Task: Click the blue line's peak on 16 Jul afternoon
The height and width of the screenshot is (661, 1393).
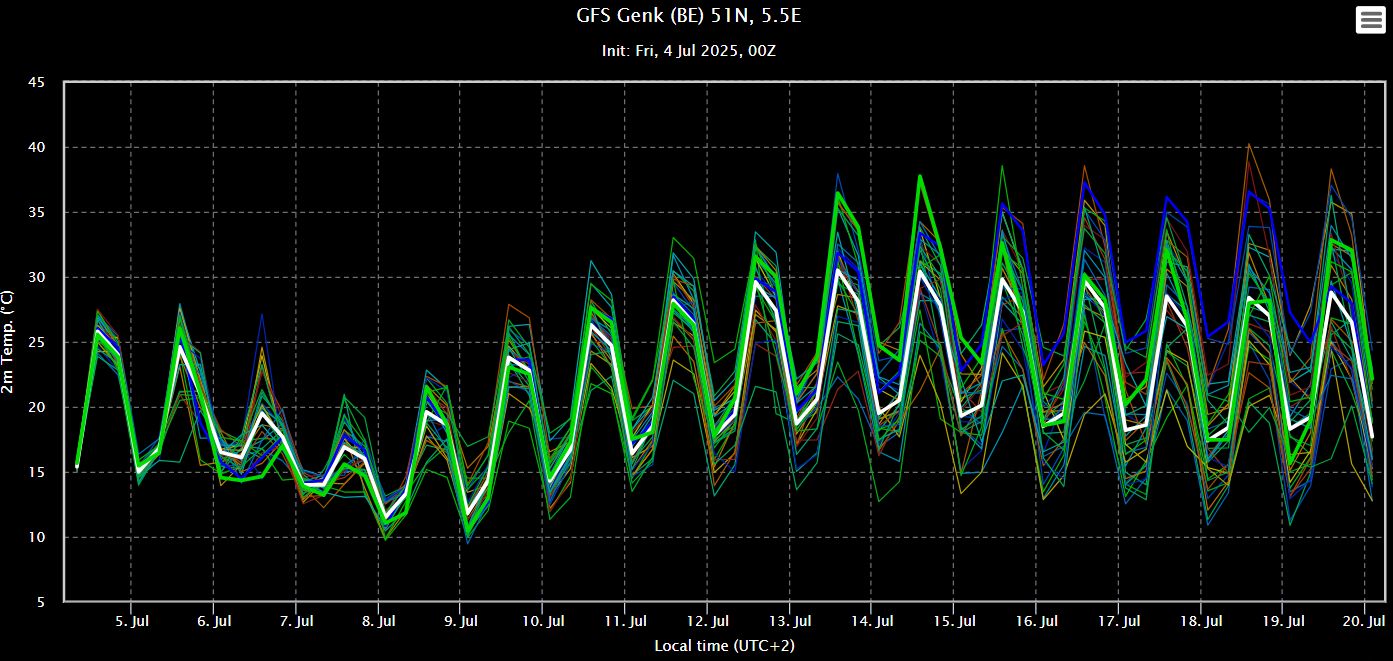Action: point(1084,182)
